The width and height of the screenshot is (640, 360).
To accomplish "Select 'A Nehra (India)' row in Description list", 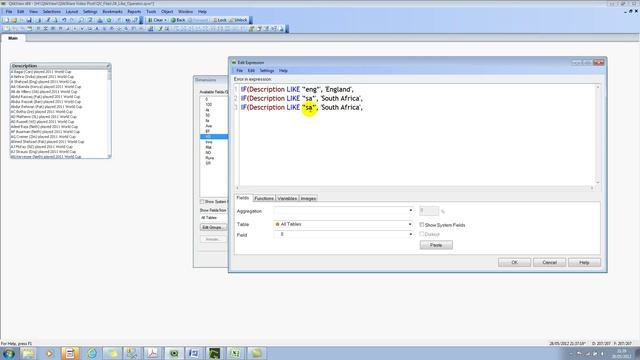I will pyautogui.click(x=59, y=77).
